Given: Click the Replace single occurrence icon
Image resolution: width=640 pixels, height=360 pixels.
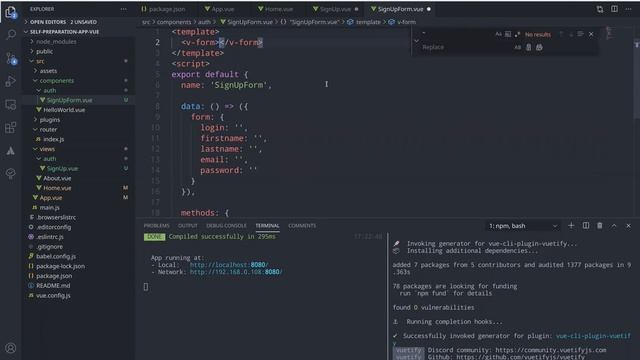Looking at the screenshot, I should click(529, 47).
